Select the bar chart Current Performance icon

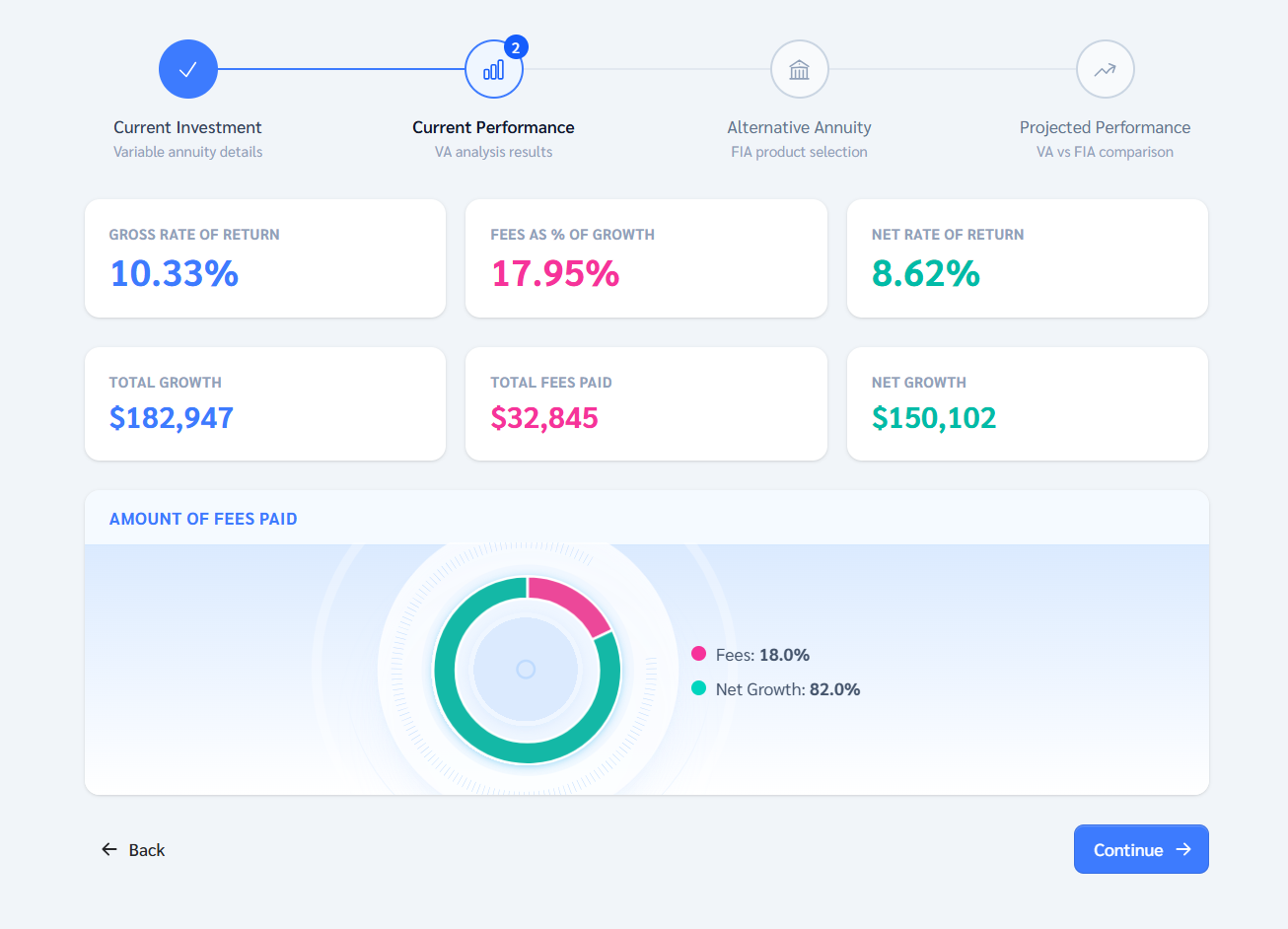click(494, 69)
